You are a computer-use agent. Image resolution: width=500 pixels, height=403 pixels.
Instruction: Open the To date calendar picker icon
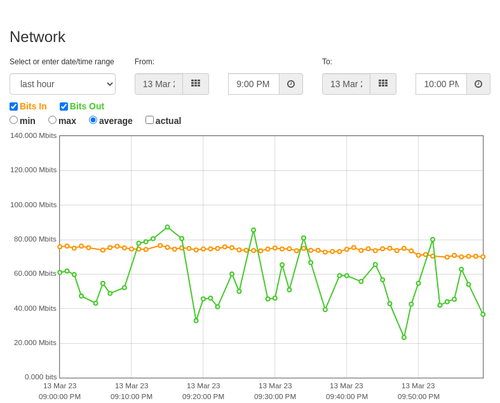tap(383, 84)
